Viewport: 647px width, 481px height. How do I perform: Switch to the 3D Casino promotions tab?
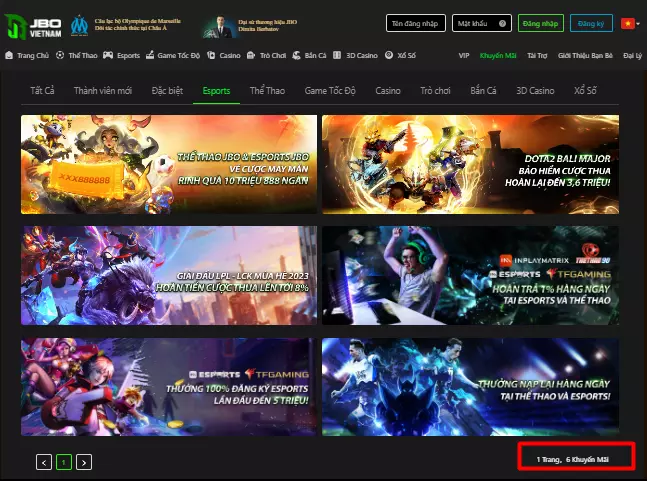click(535, 90)
